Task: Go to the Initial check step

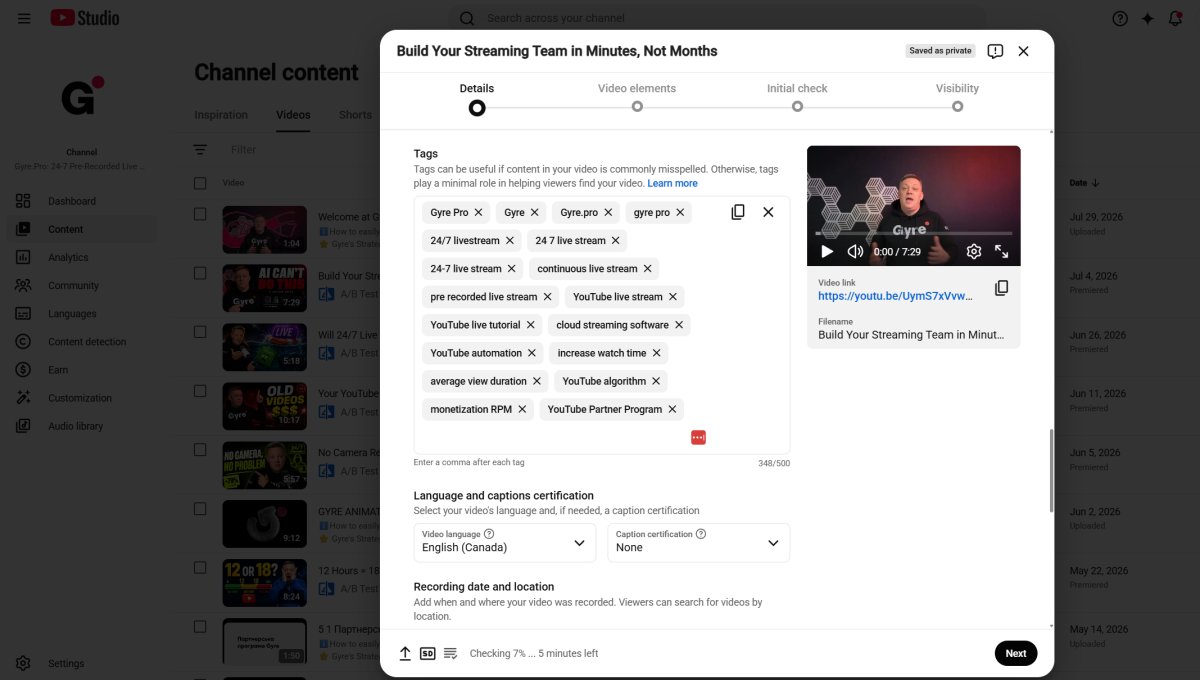Action: point(797,97)
